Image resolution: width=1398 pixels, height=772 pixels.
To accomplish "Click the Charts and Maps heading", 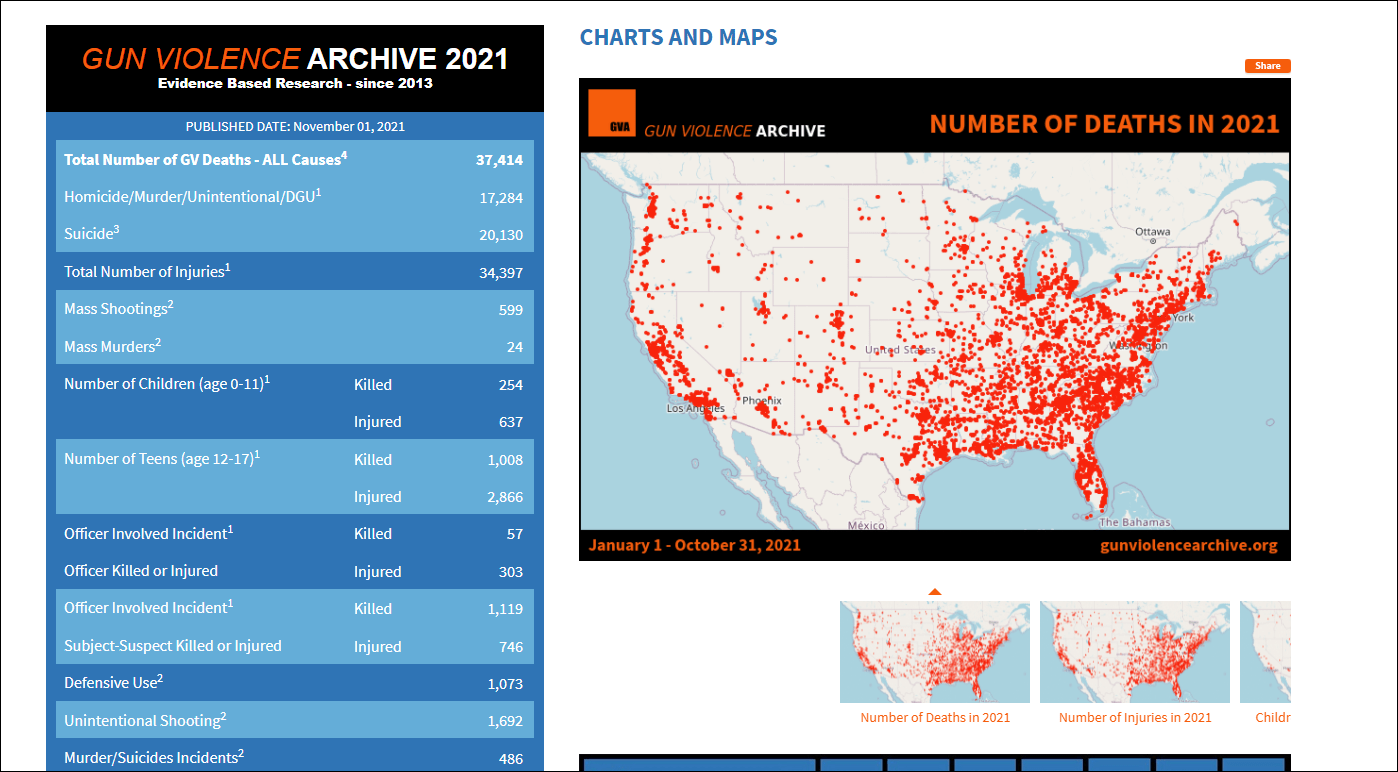I will coord(678,37).
